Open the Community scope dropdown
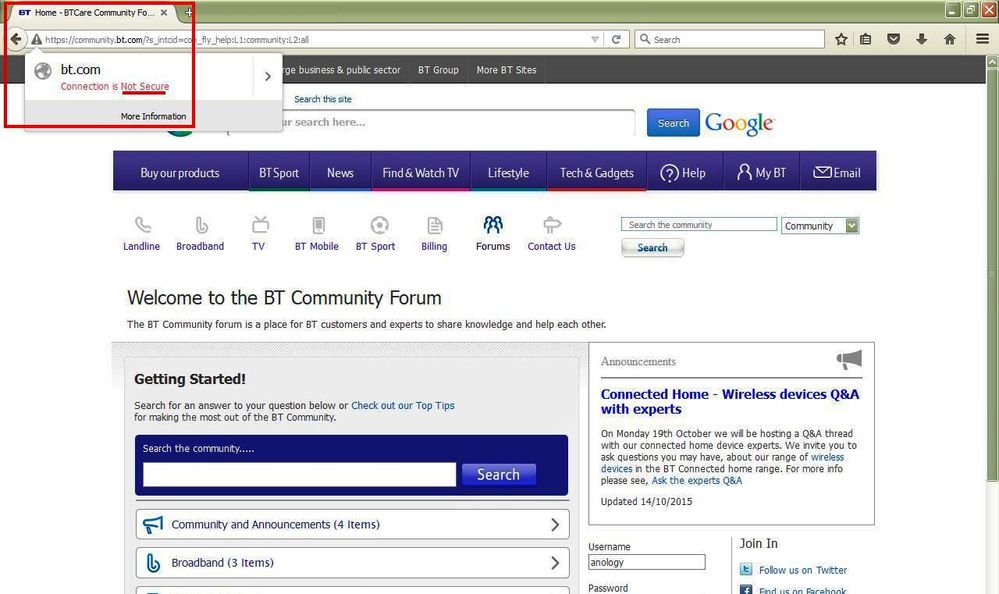The width and height of the screenshot is (999, 594). click(x=820, y=226)
